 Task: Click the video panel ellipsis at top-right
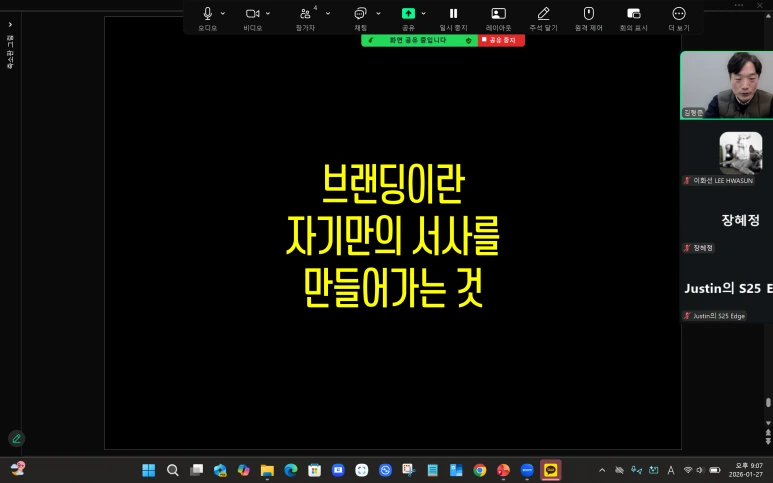pos(738,5)
